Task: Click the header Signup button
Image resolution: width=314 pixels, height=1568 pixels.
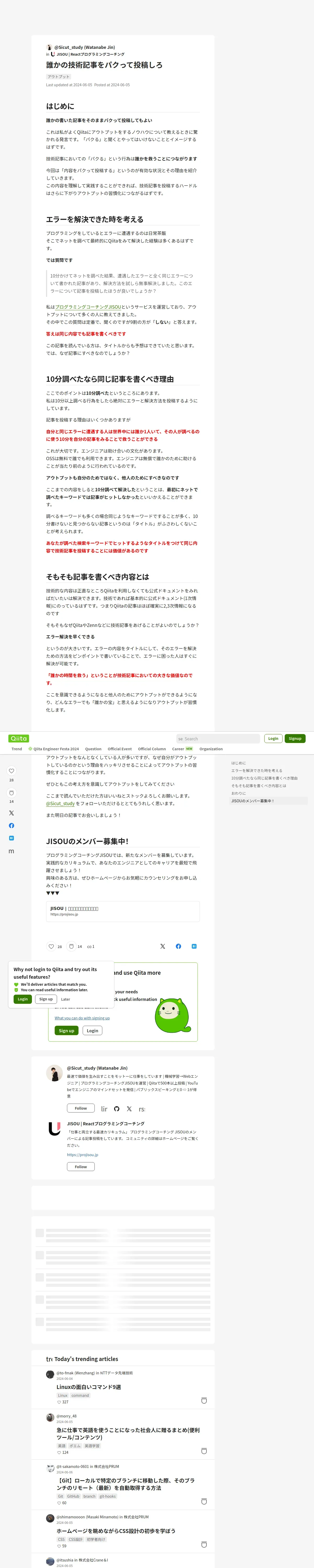Action: [x=295, y=738]
